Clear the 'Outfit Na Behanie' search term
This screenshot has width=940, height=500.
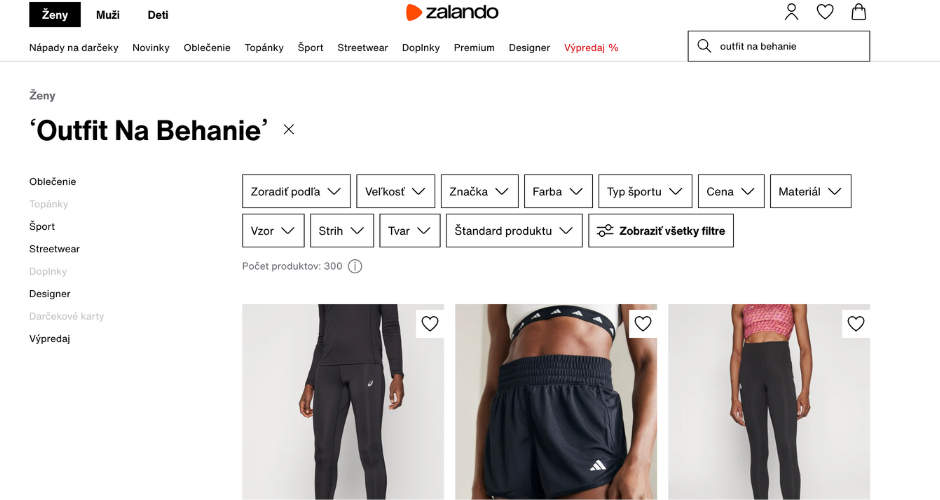click(x=289, y=129)
